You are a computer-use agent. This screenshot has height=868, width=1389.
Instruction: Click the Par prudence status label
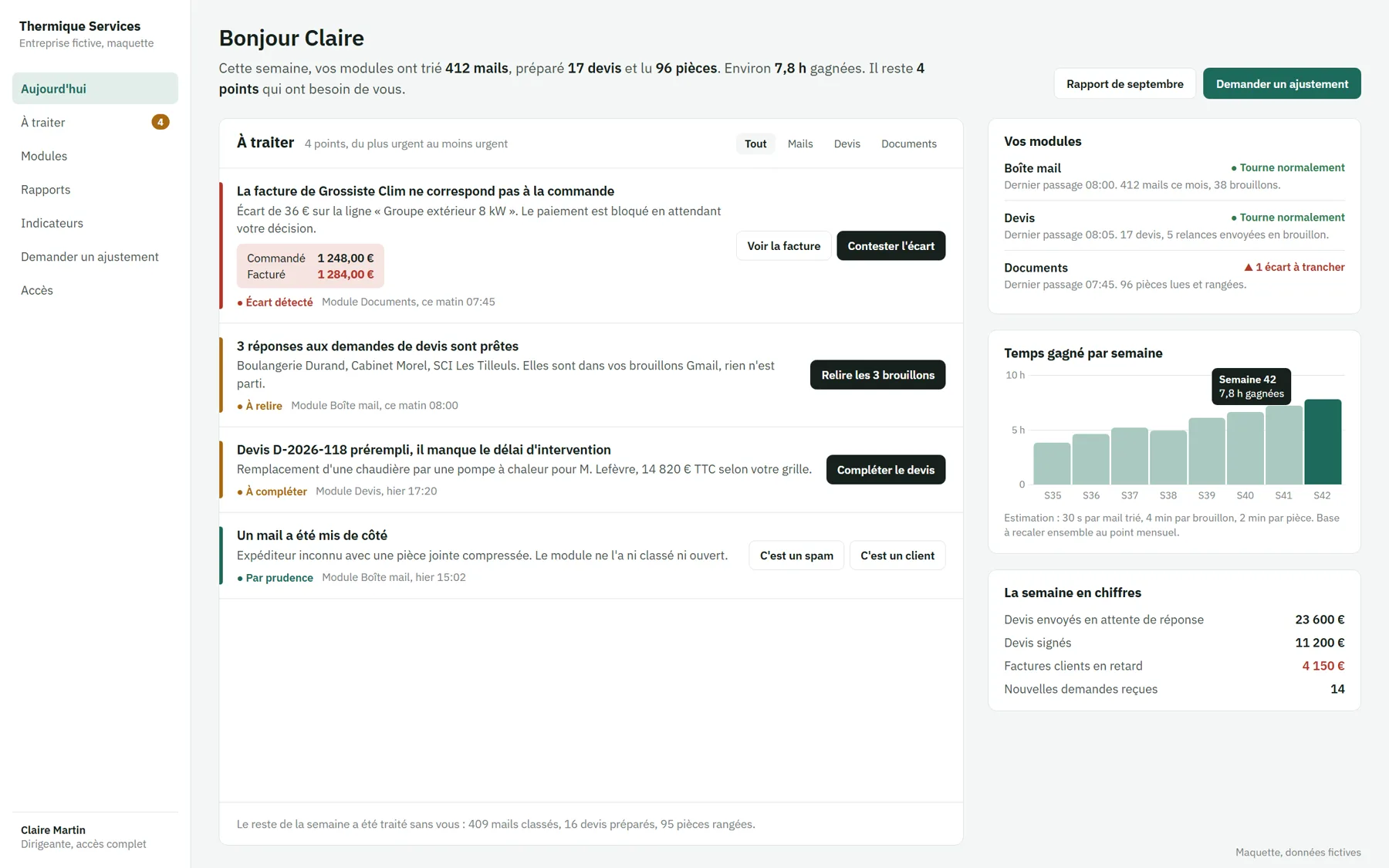tap(275, 578)
